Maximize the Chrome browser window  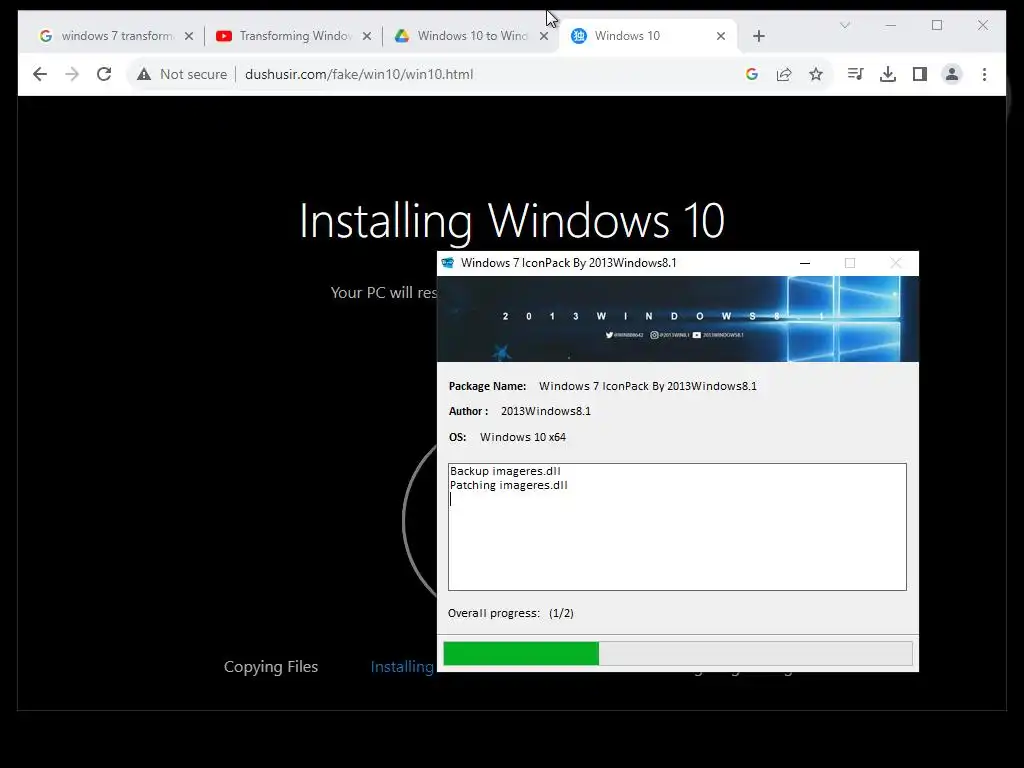tap(937, 25)
